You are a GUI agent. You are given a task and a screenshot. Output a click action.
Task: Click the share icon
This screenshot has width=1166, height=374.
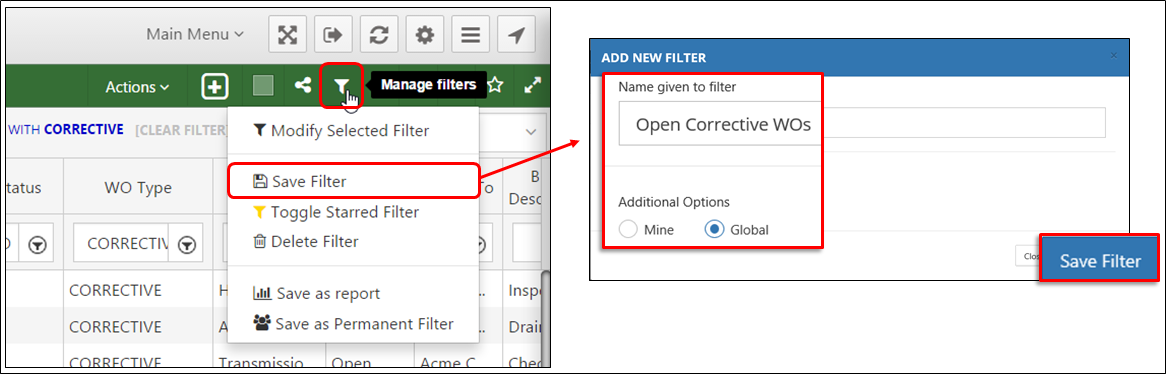click(302, 86)
